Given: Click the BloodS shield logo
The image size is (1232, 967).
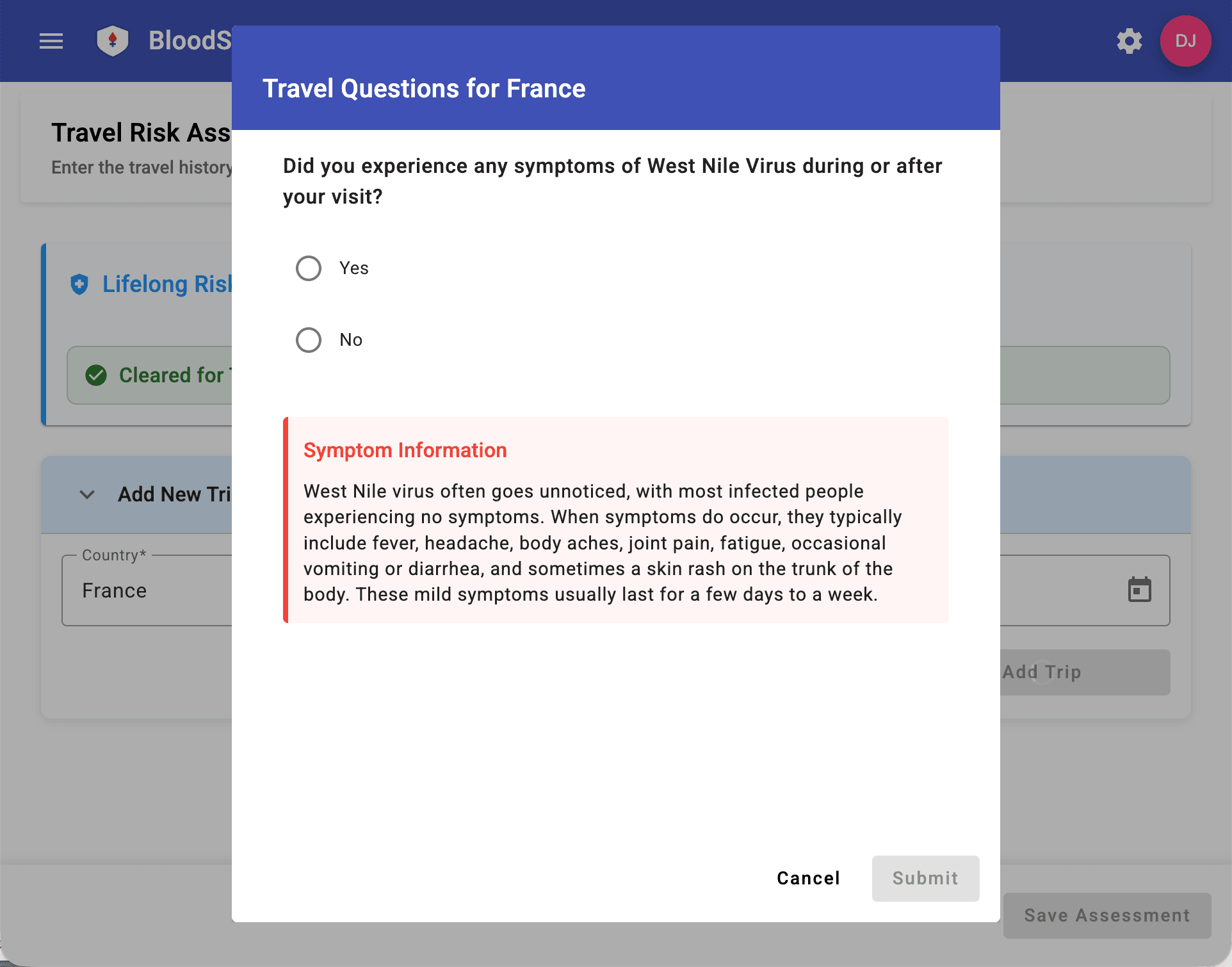Looking at the screenshot, I should pyautogui.click(x=113, y=41).
